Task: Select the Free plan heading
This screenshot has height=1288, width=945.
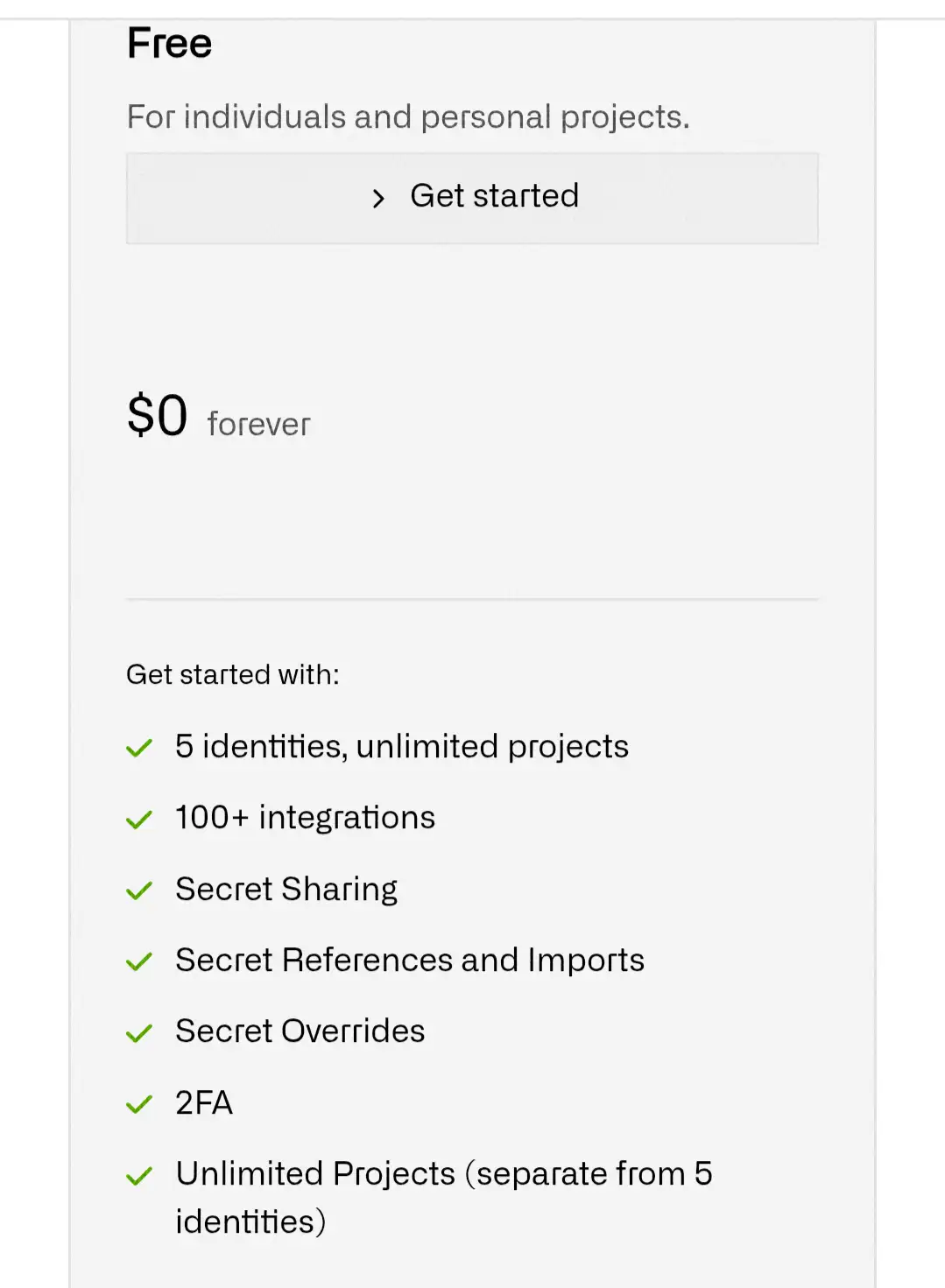Action: coord(170,43)
